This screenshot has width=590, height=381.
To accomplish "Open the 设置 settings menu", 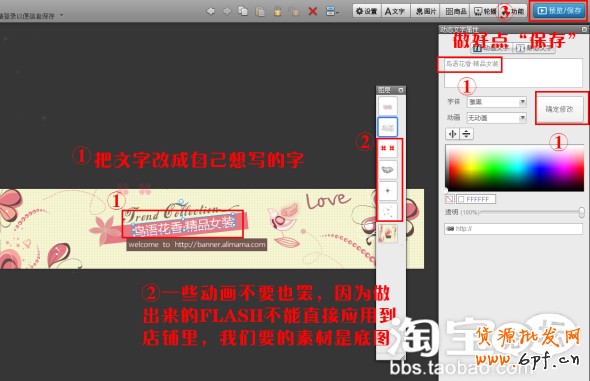I will tap(366, 11).
